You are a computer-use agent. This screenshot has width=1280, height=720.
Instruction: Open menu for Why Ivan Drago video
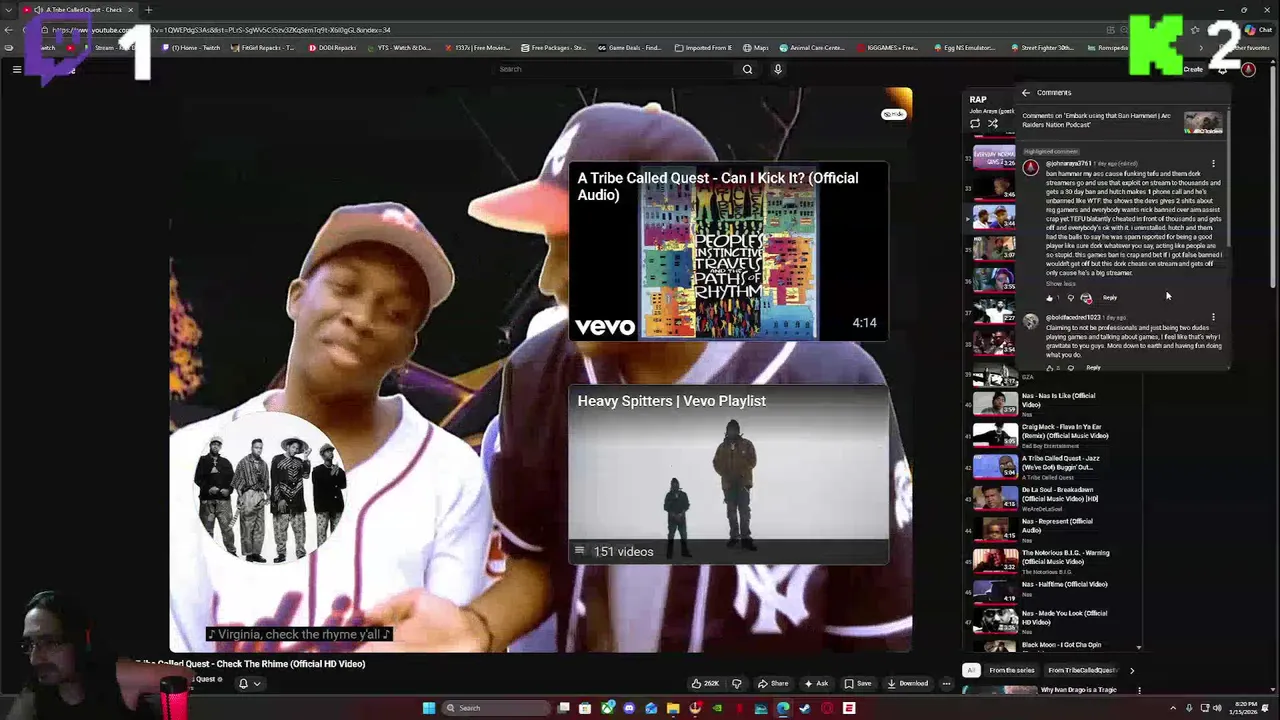[1139, 690]
